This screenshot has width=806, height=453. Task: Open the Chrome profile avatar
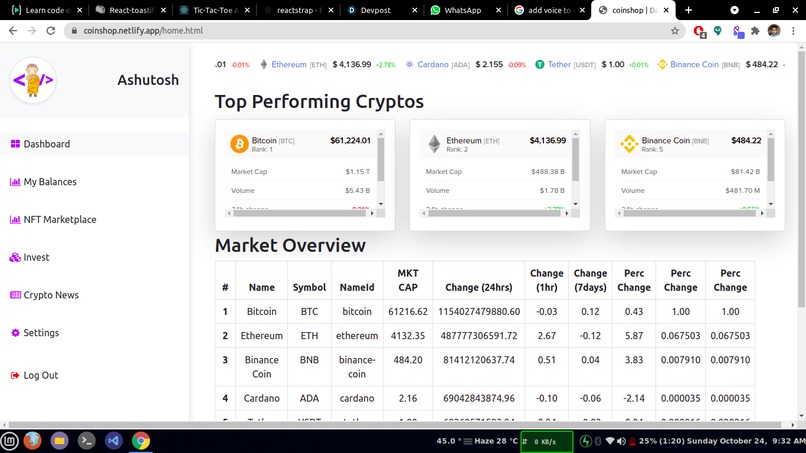point(774,31)
